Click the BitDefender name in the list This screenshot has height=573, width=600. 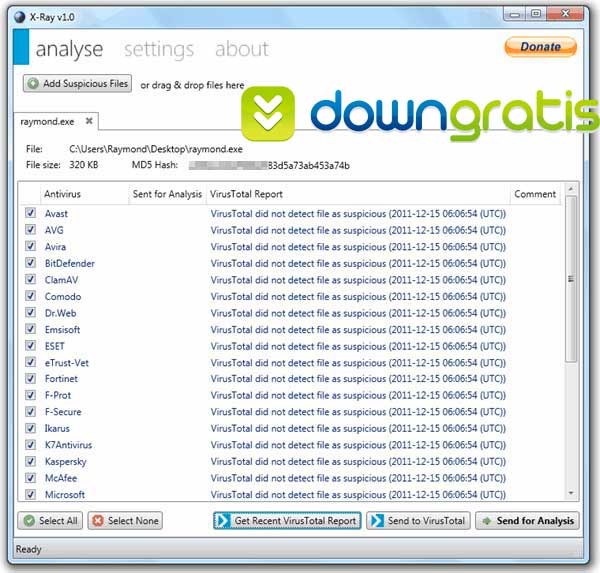pyautogui.click(x=70, y=263)
